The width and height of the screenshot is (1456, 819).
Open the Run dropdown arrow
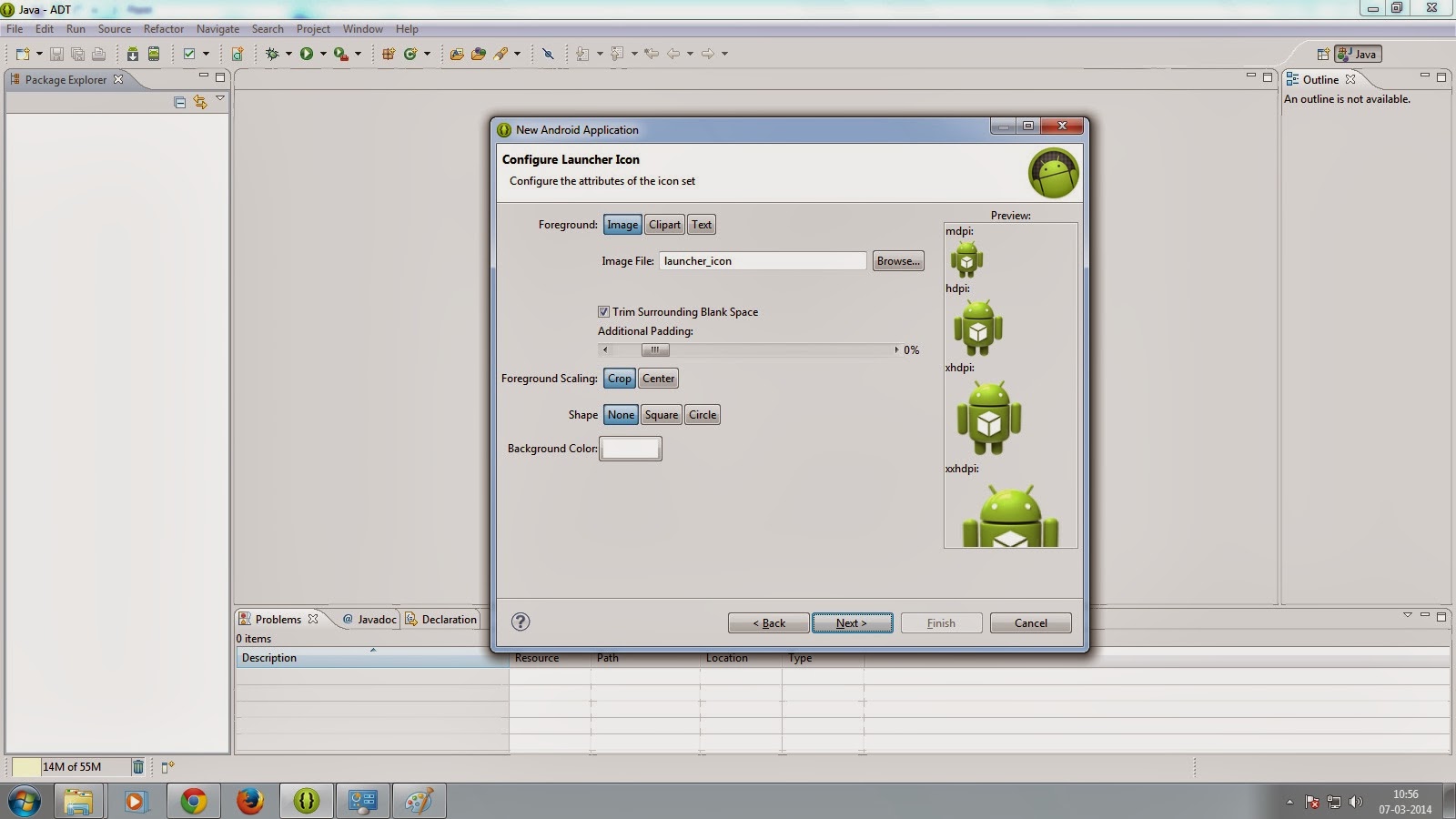click(x=323, y=54)
